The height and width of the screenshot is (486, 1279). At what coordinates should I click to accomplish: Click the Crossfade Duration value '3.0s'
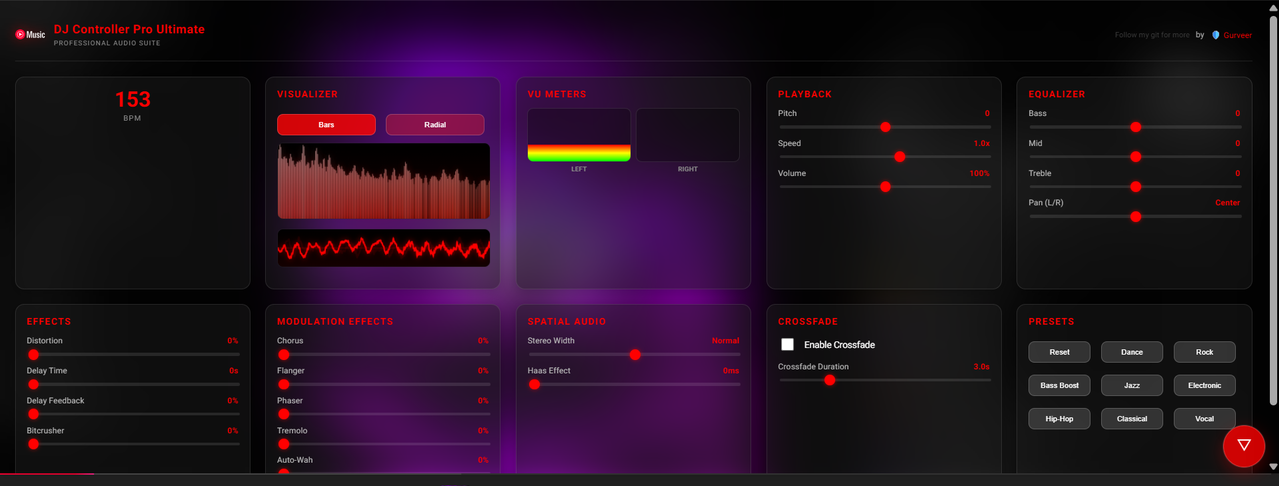[x=982, y=366]
